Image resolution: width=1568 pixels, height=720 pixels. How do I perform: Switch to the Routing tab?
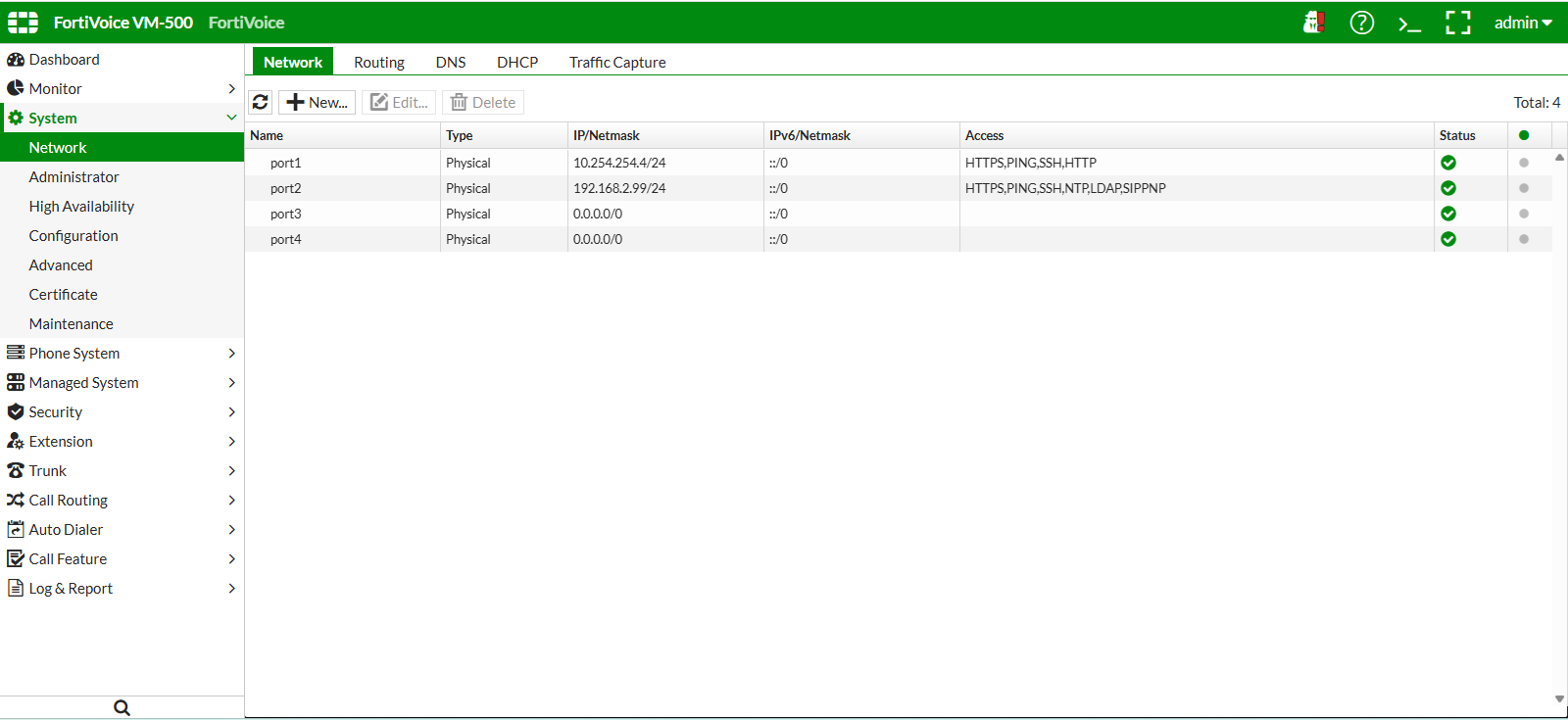[x=379, y=62]
